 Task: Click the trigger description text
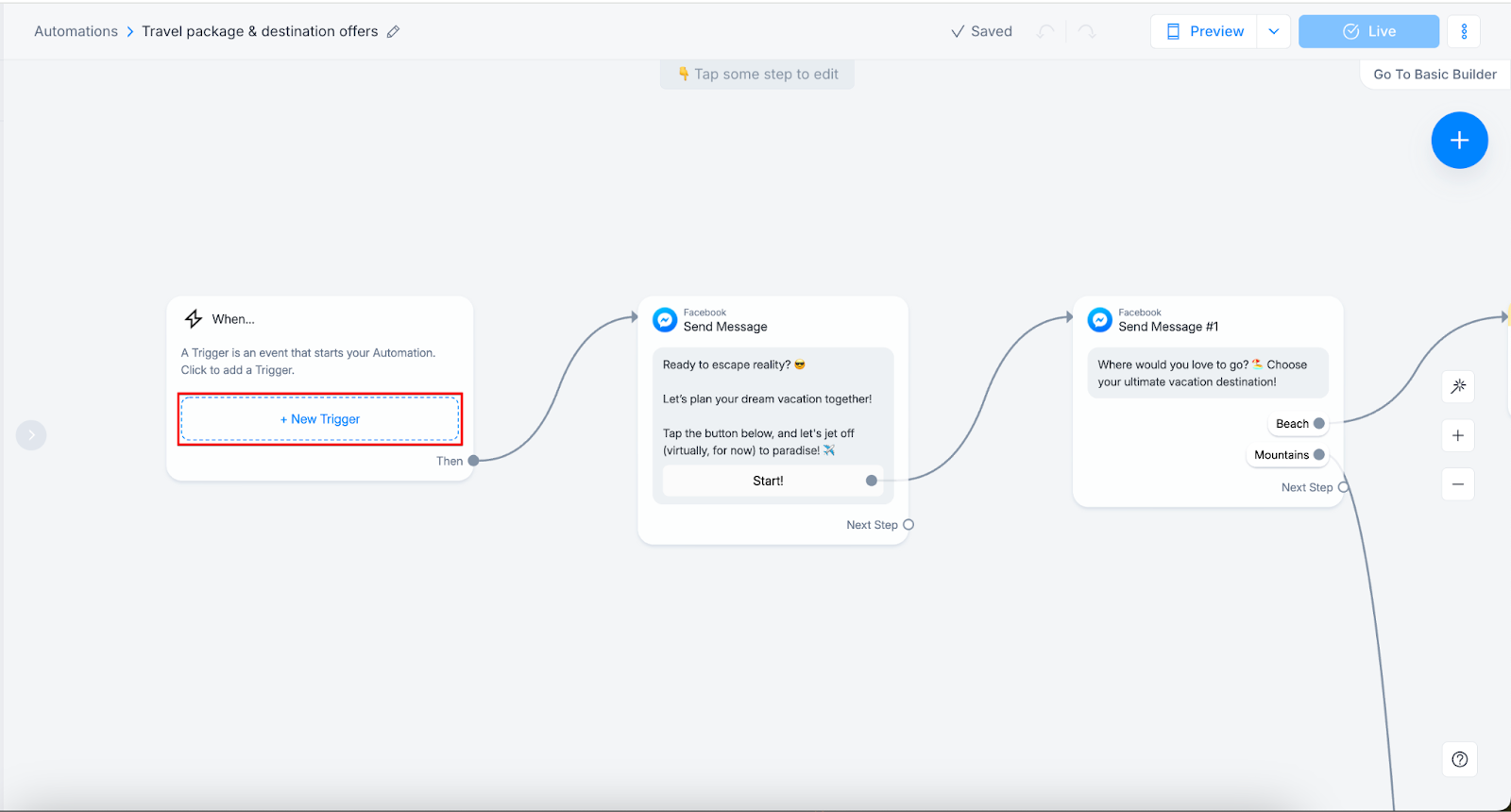308,362
